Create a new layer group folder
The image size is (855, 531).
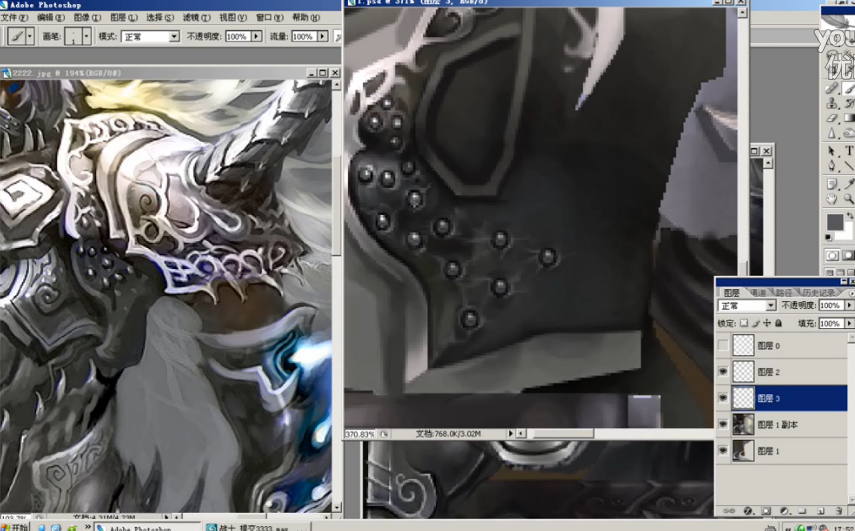802,511
